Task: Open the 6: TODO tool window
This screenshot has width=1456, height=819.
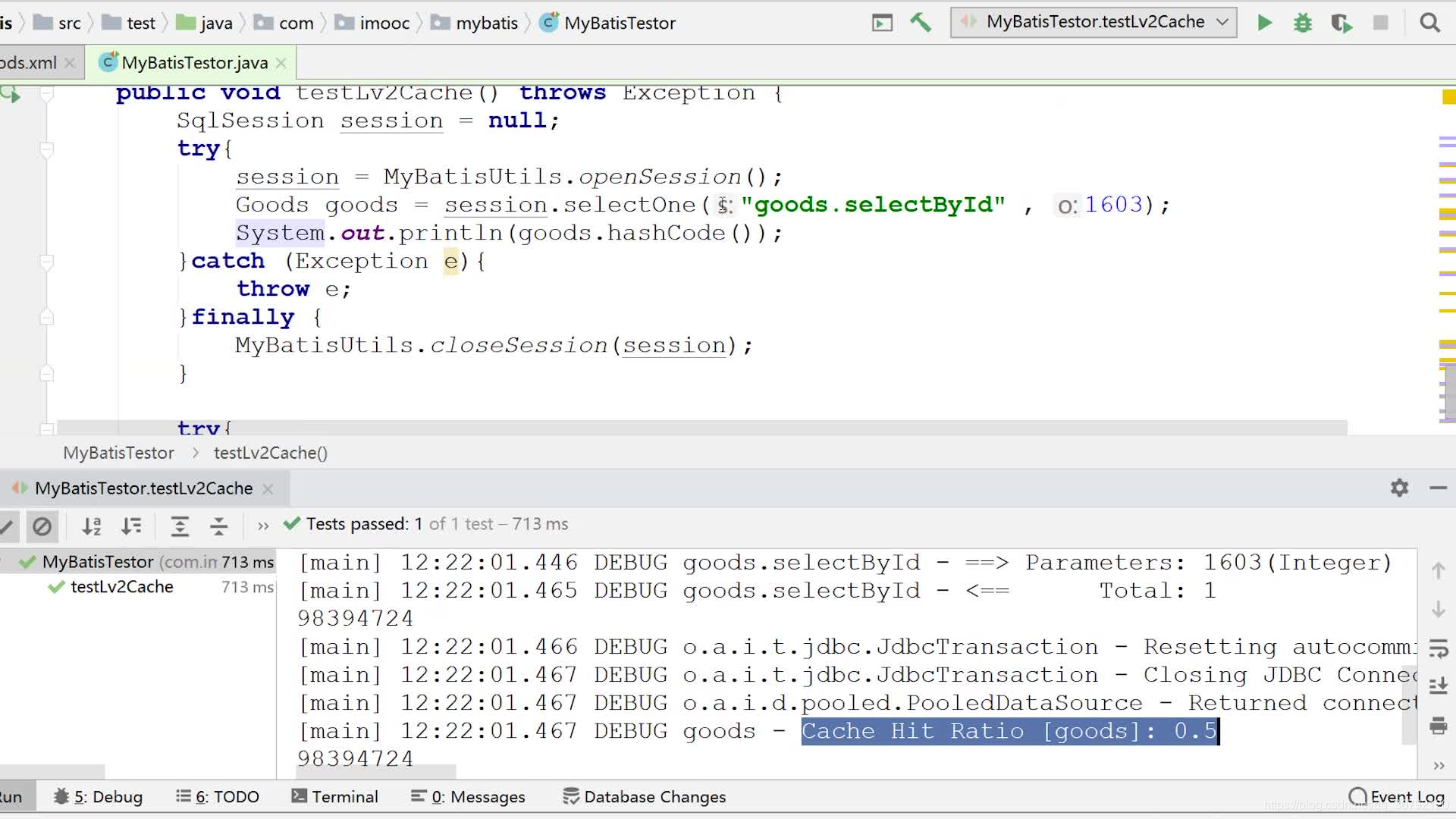Action: click(x=218, y=796)
